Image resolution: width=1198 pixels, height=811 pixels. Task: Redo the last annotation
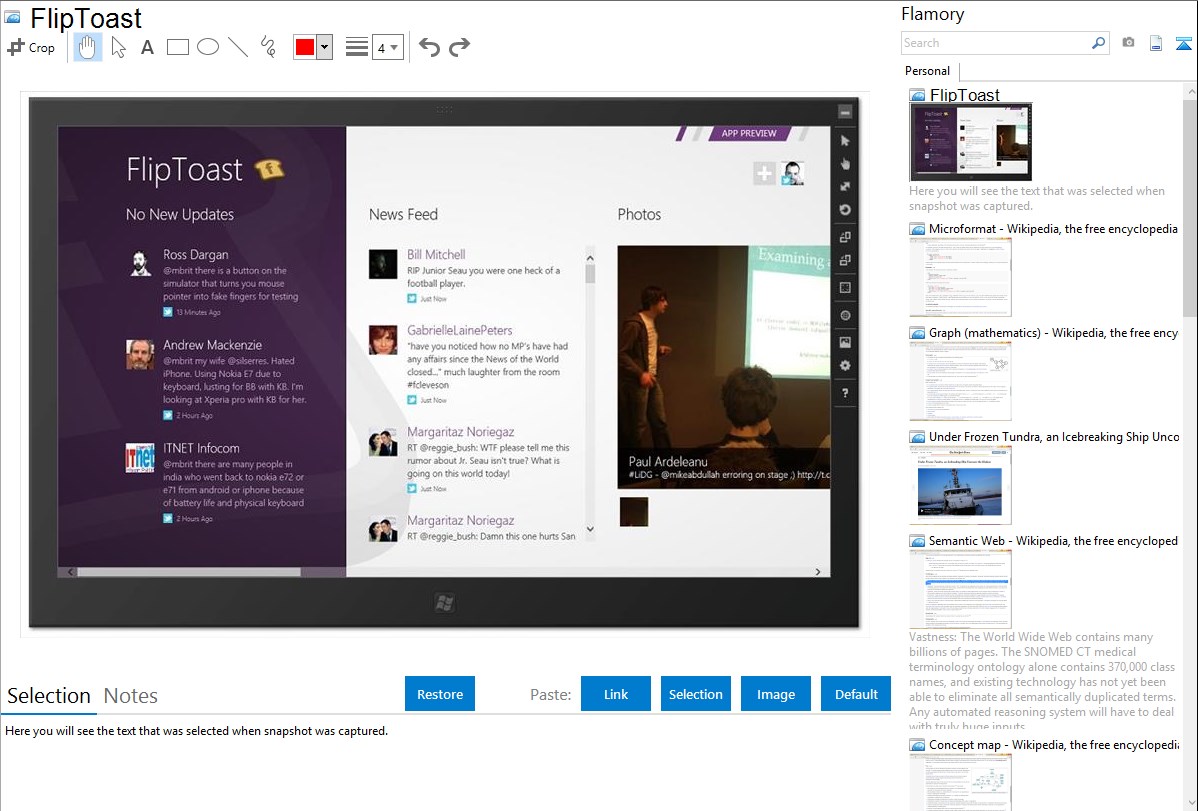459,47
